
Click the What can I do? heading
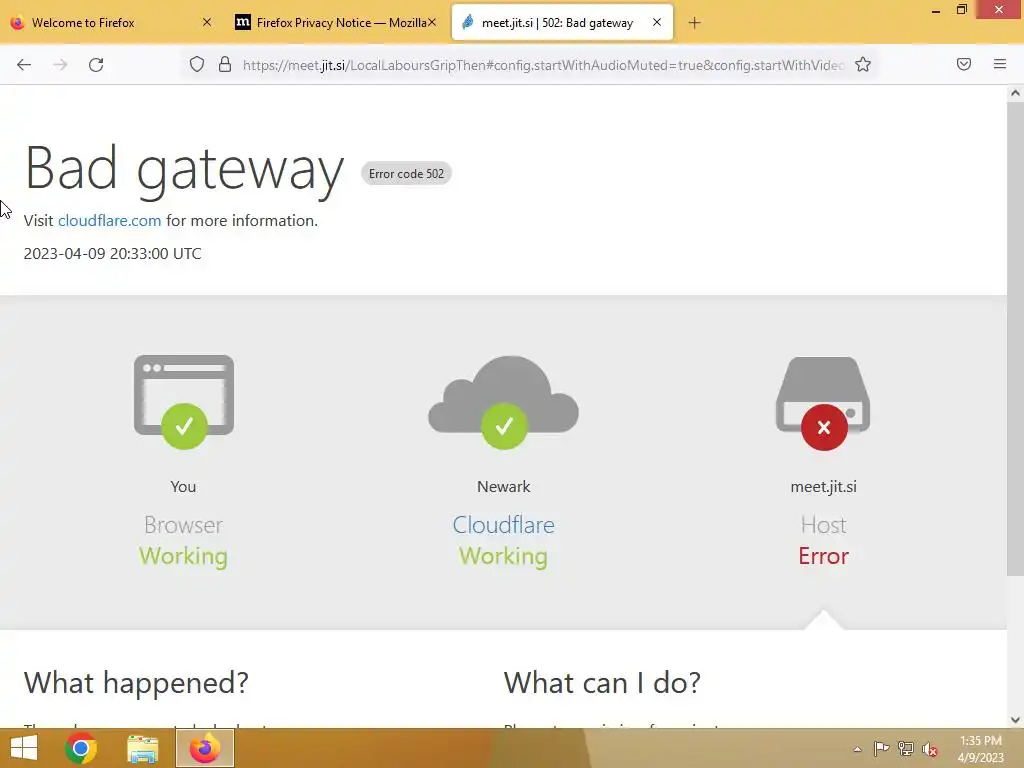(601, 682)
